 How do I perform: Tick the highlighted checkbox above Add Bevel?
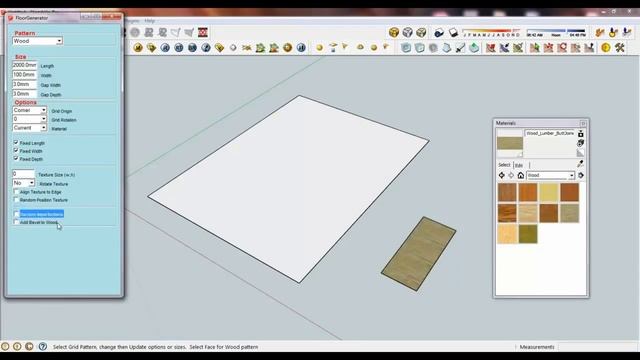(16, 214)
